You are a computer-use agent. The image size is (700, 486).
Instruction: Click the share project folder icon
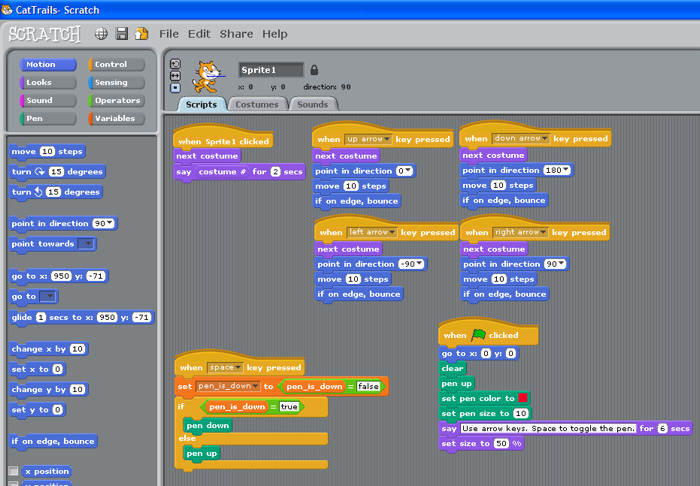click(141, 34)
